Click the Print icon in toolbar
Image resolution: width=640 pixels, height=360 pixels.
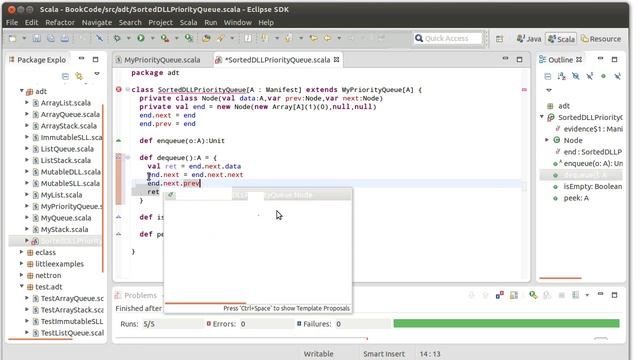coord(64,38)
